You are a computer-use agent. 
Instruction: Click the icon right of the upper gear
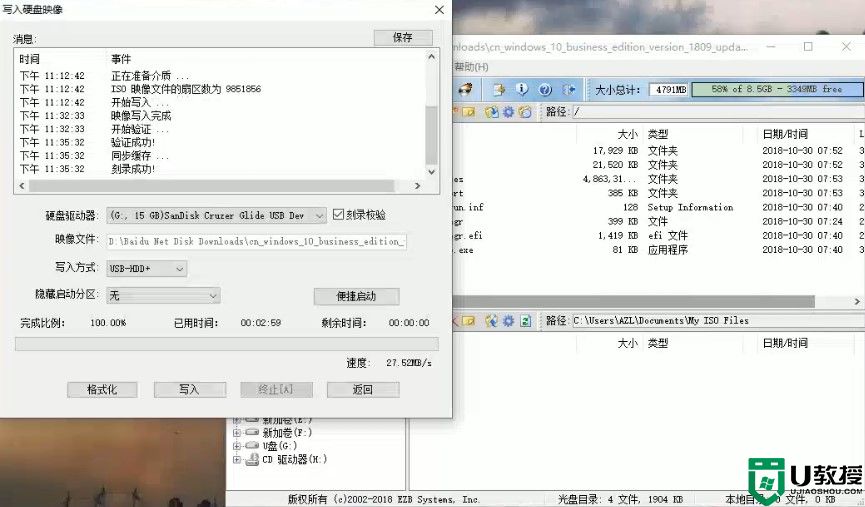[525, 112]
